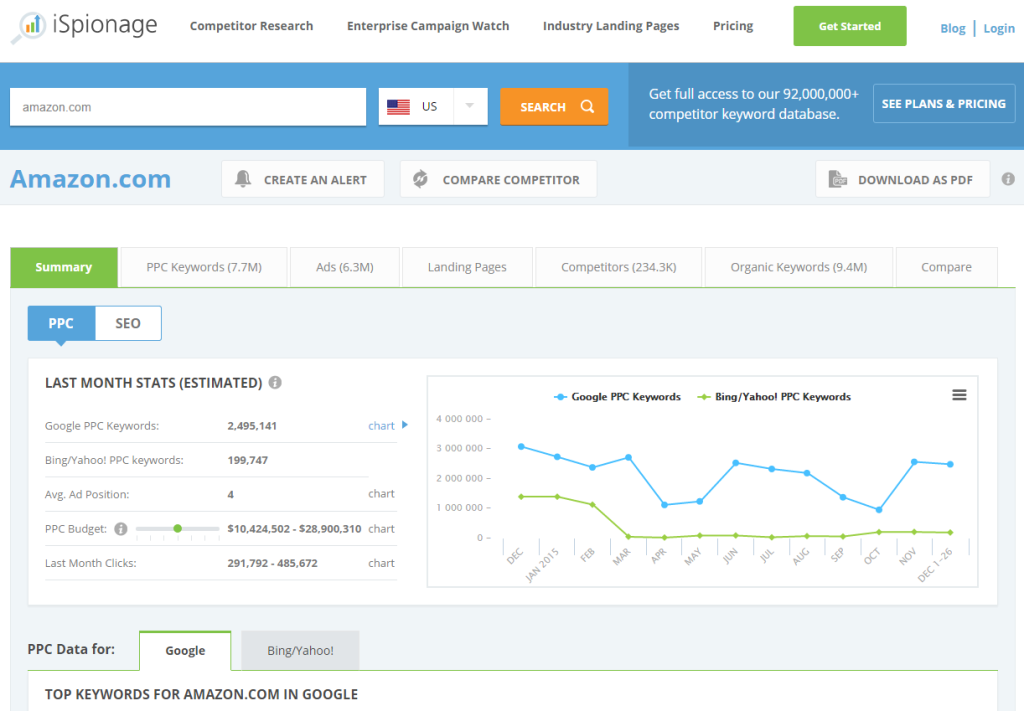This screenshot has width=1024, height=711.
Task: Click Create an Alert button
Action: coord(302,179)
